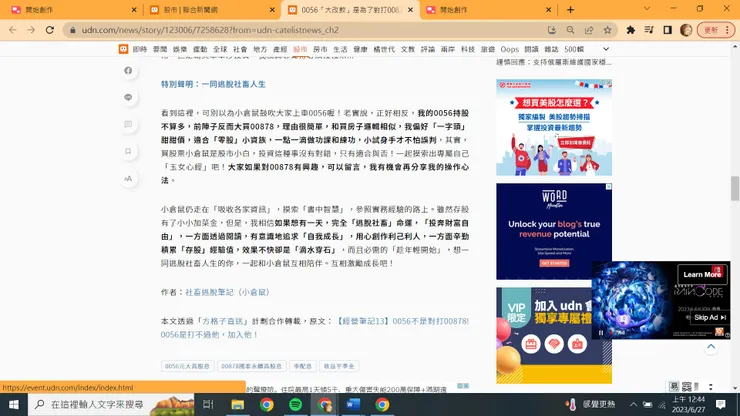
Task: Click the 0087 國泰永續高股息 tag
Action: [x=252, y=366]
